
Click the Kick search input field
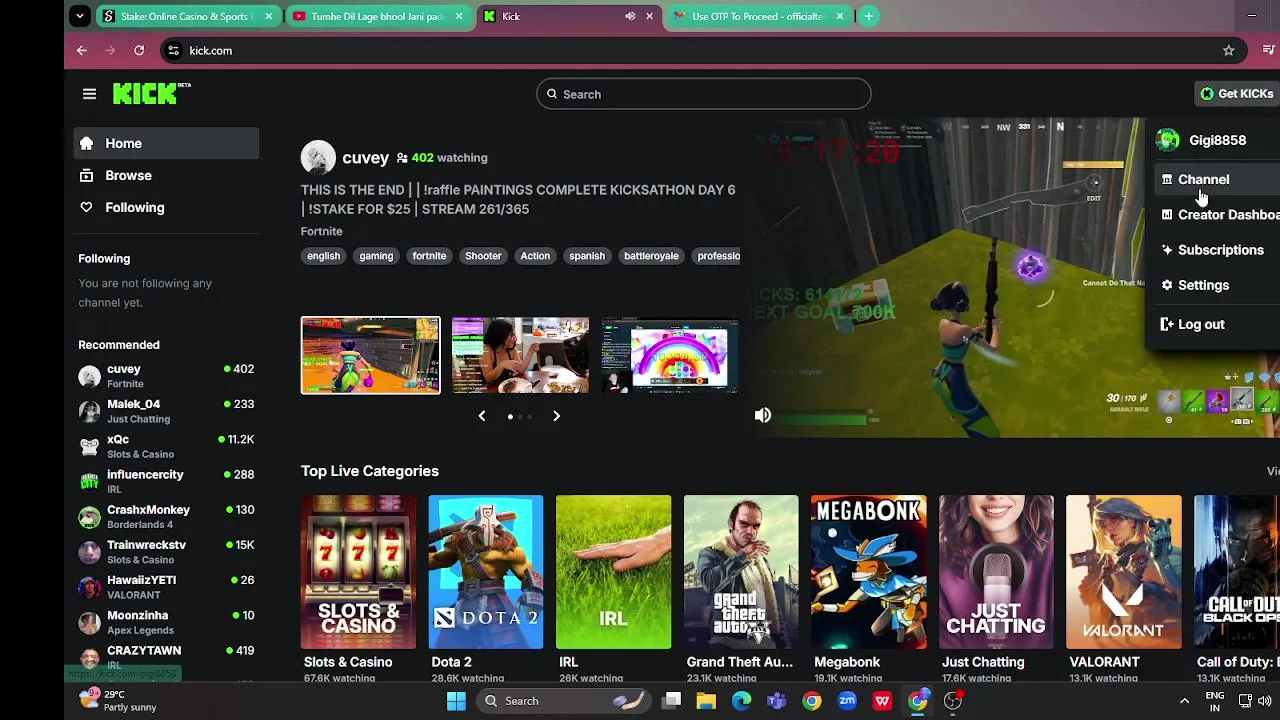click(704, 94)
